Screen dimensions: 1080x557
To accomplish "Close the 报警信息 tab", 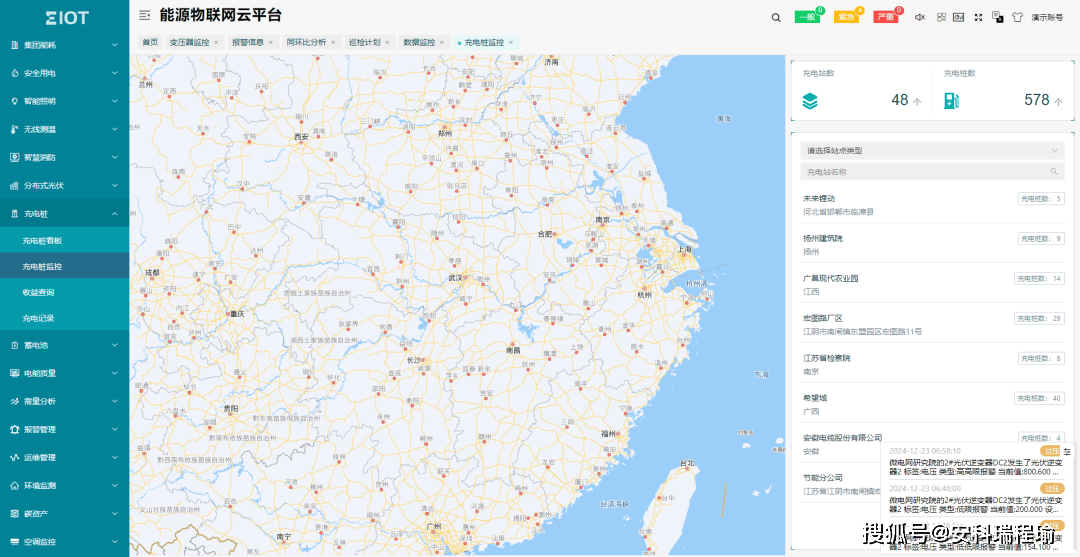I will [x=271, y=43].
